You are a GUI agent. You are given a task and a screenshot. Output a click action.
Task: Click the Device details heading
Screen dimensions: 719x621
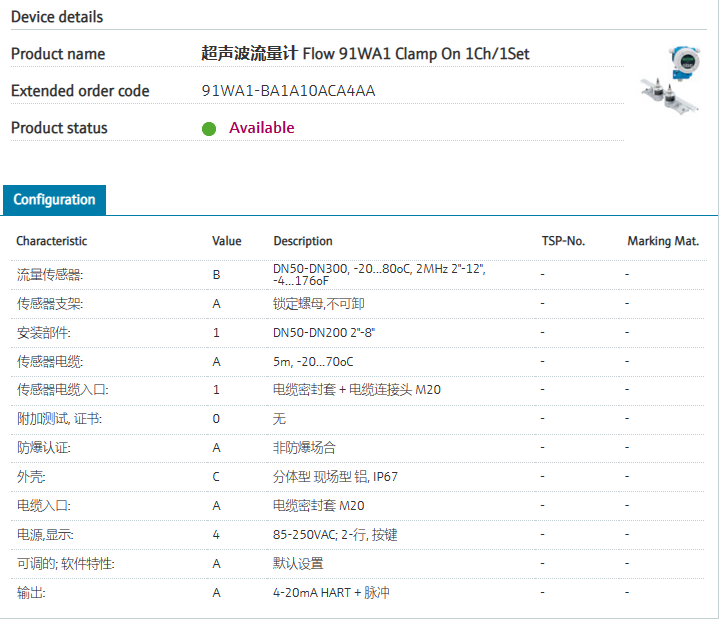57,17
